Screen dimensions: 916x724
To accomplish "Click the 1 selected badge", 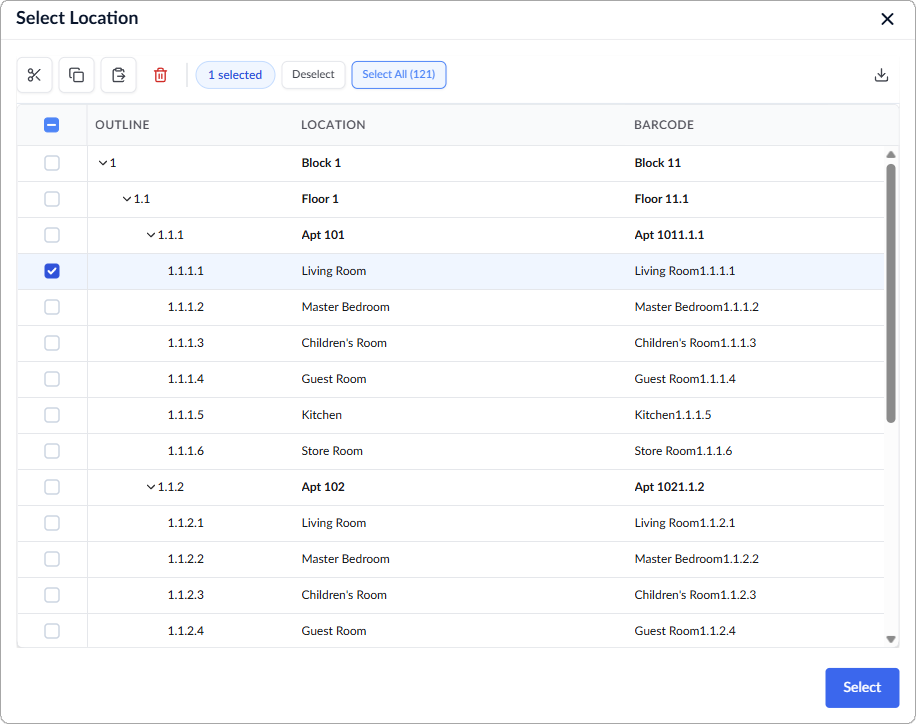I will [235, 75].
